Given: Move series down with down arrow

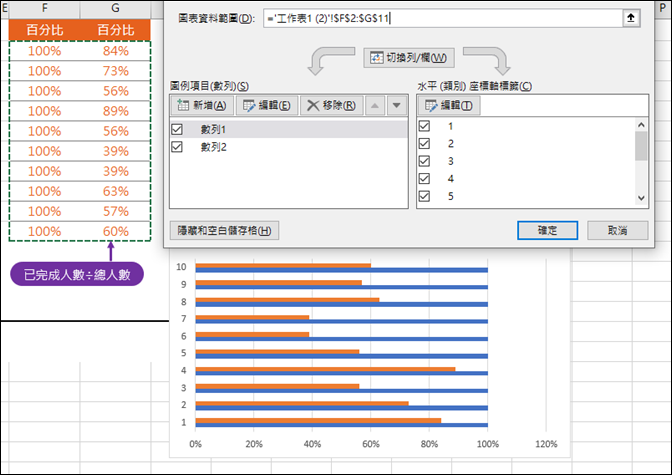Looking at the screenshot, I should [x=397, y=105].
